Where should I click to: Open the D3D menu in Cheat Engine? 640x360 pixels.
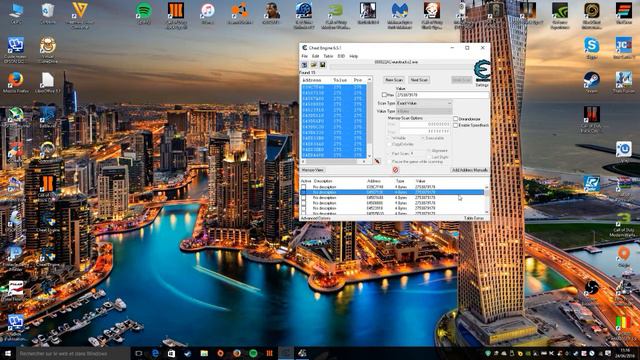point(341,56)
